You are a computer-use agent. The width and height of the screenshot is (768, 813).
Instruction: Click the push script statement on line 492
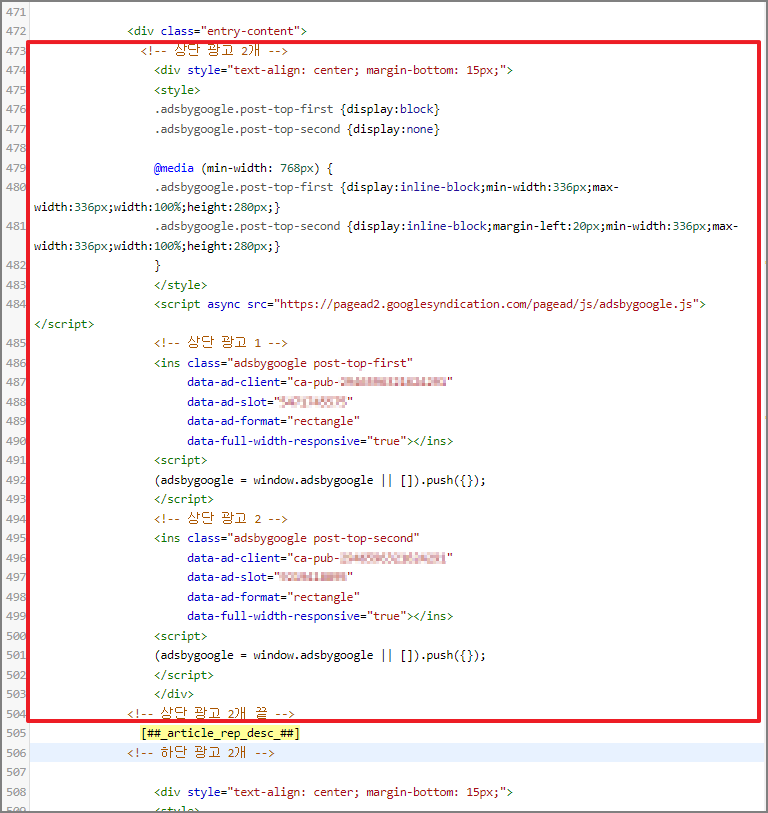[x=320, y=481]
